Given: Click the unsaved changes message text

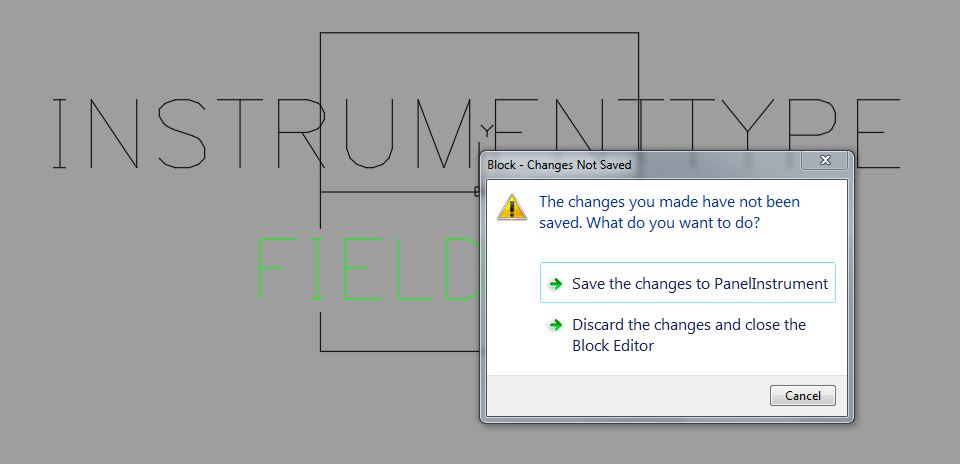Looking at the screenshot, I should pyautogui.click(x=669, y=212).
